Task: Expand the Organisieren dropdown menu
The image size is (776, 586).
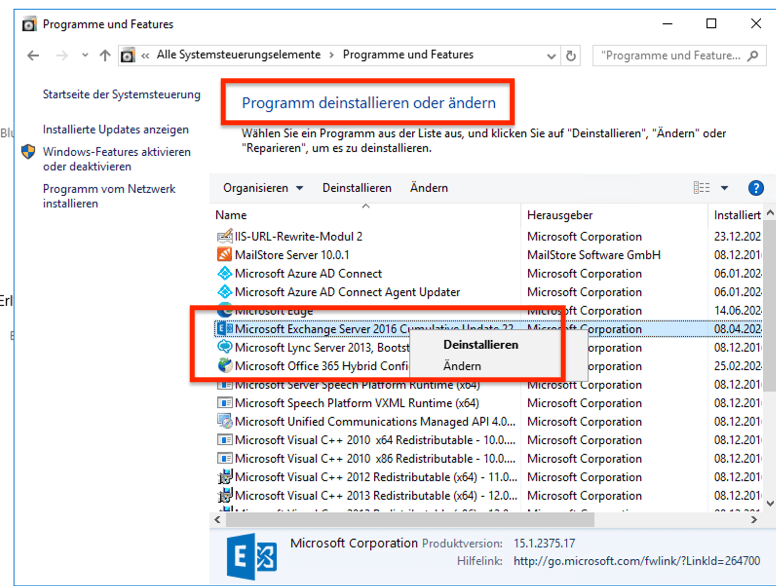Action: (263, 188)
